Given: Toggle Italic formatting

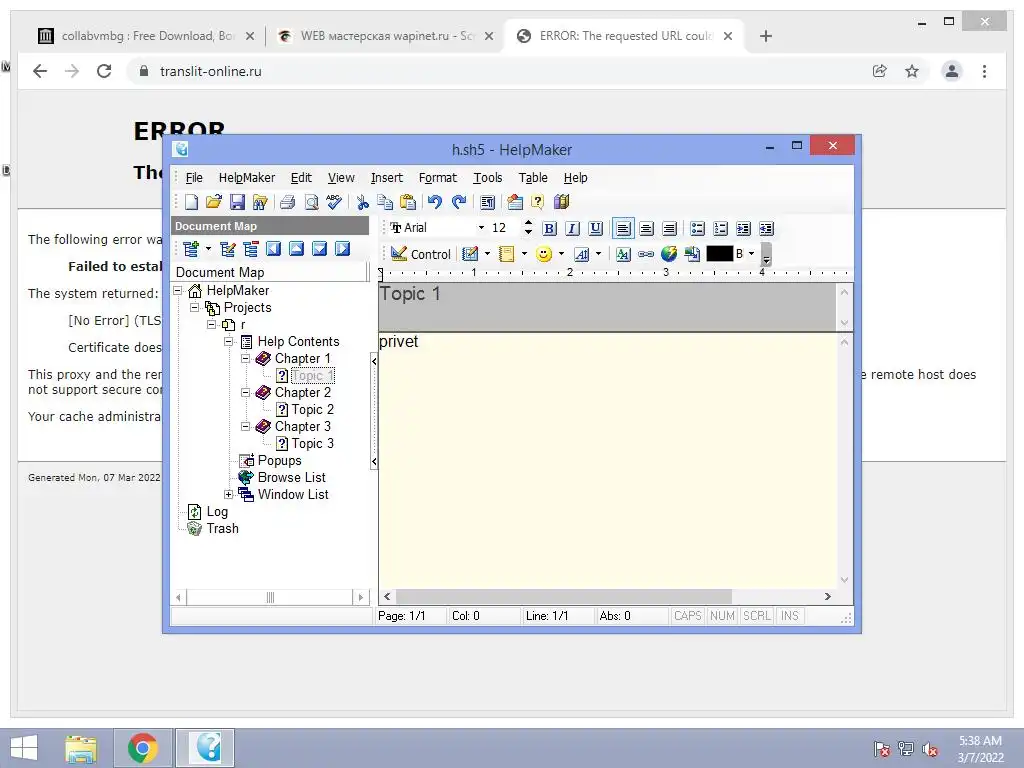Looking at the screenshot, I should (573, 229).
